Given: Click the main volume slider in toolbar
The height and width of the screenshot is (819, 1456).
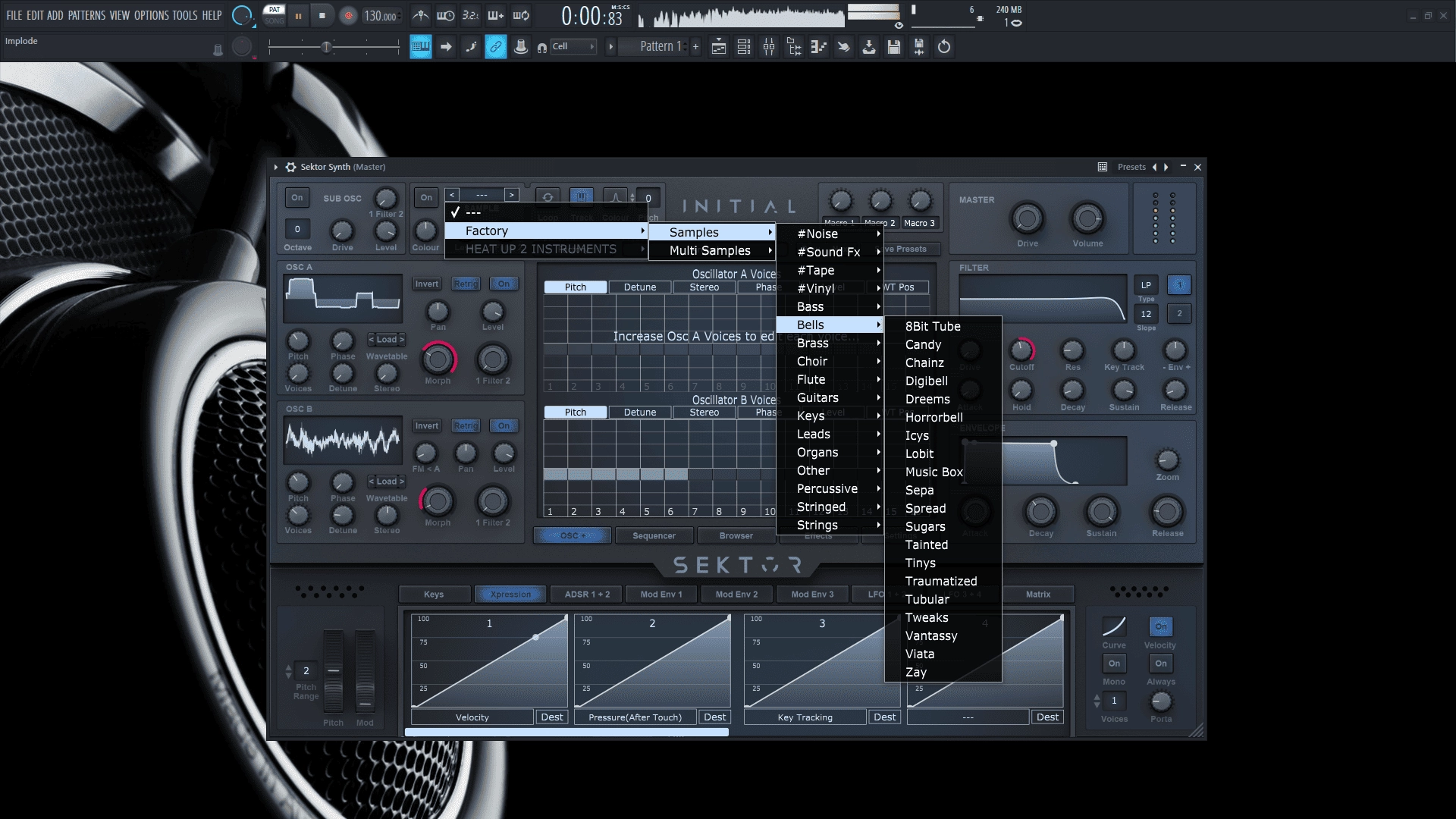Looking at the screenshot, I should [333, 47].
